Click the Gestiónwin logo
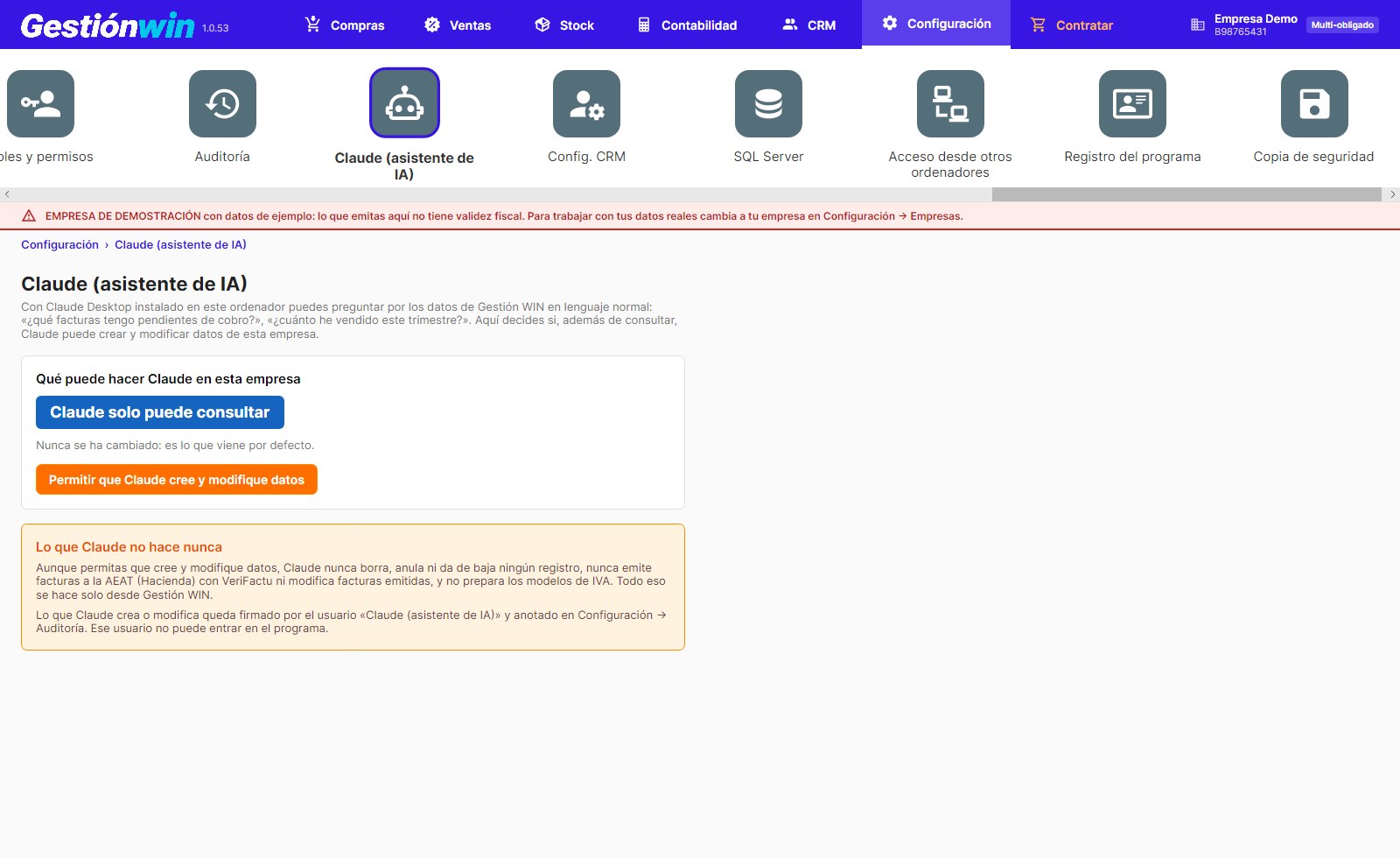Viewport: 1400px width, 858px height. pyautogui.click(x=107, y=25)
